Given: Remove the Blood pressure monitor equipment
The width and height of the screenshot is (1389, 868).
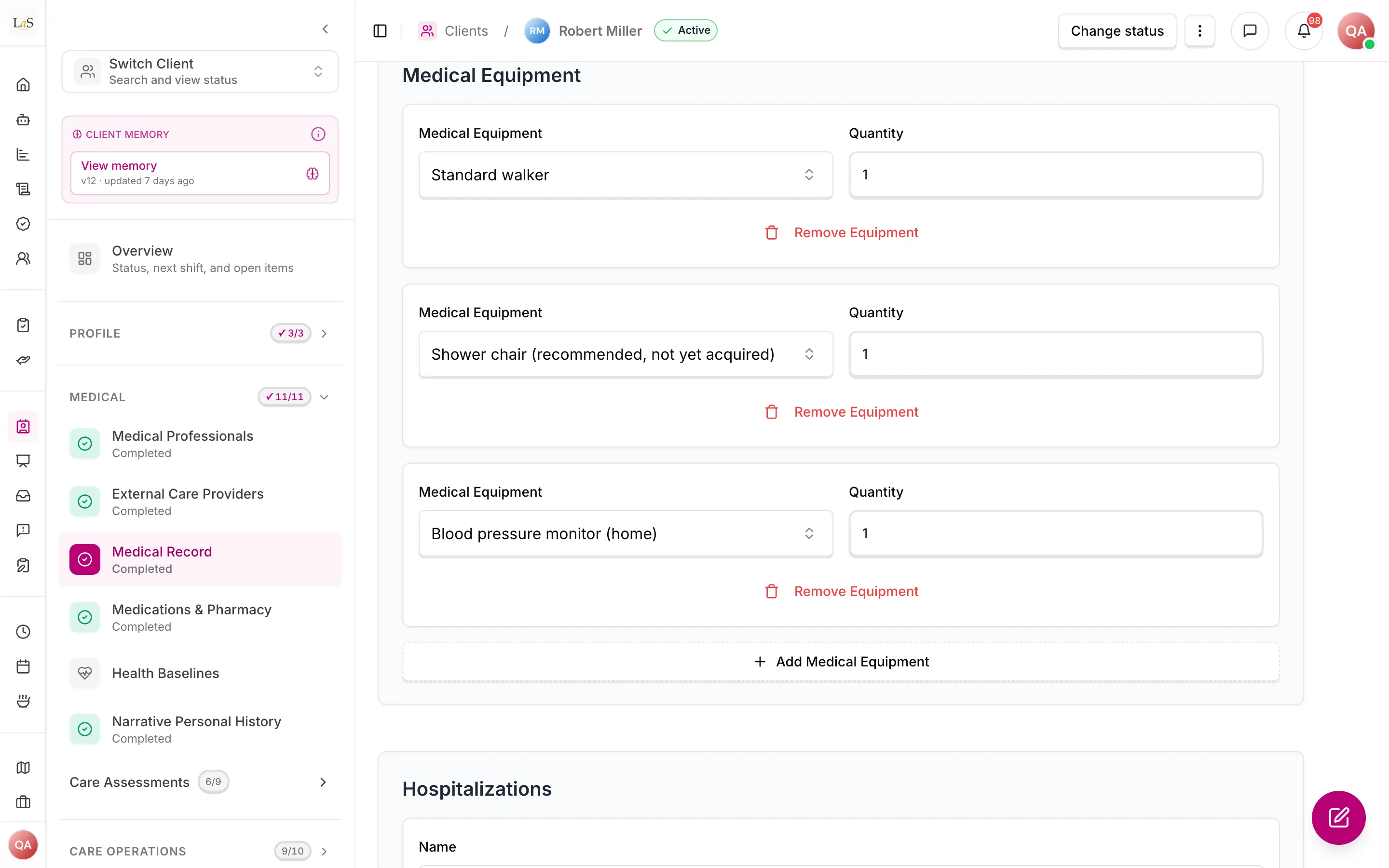Looking at the screenshot, I should point(841,591).
